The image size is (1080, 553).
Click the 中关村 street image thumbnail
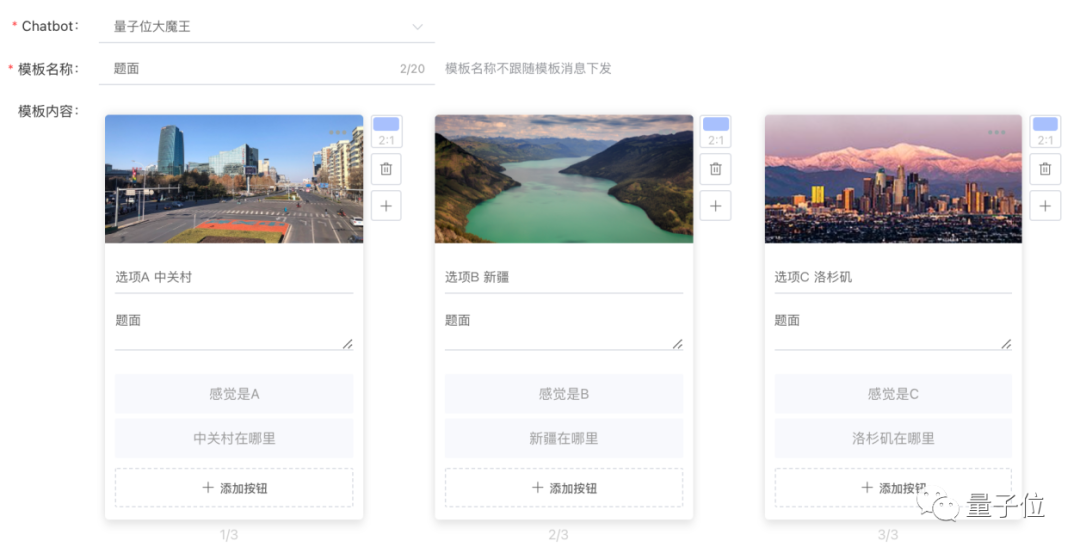234,179
